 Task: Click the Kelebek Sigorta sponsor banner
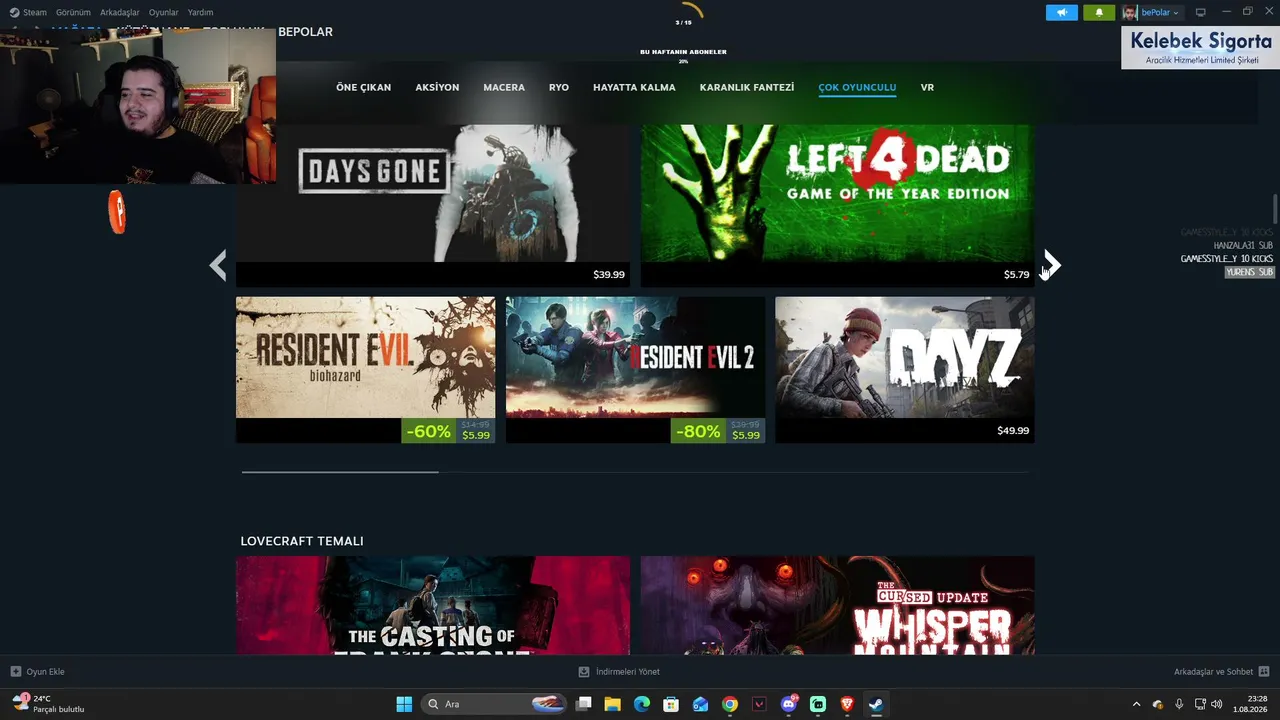click(x=1200, y=47)
